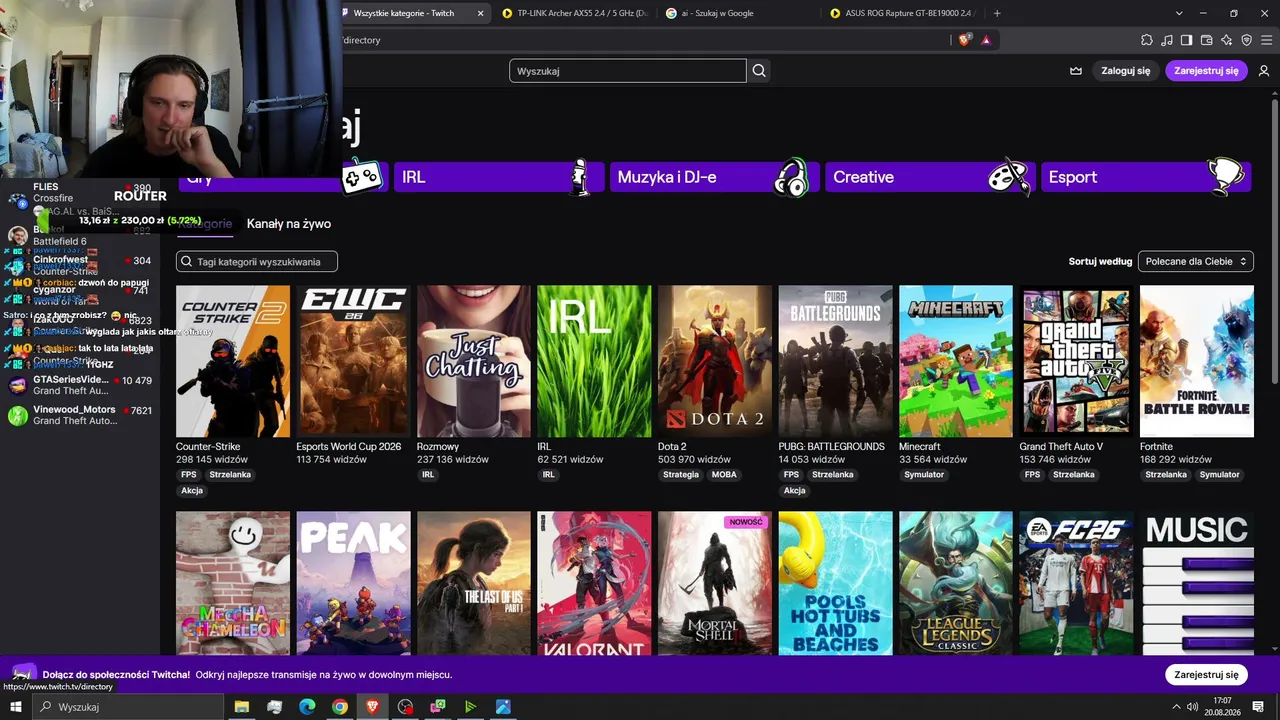The width and height of the screenshot is (1280, 720).
Task: Open the Brave Wallet icon
Action: [x=1206, y=40]
